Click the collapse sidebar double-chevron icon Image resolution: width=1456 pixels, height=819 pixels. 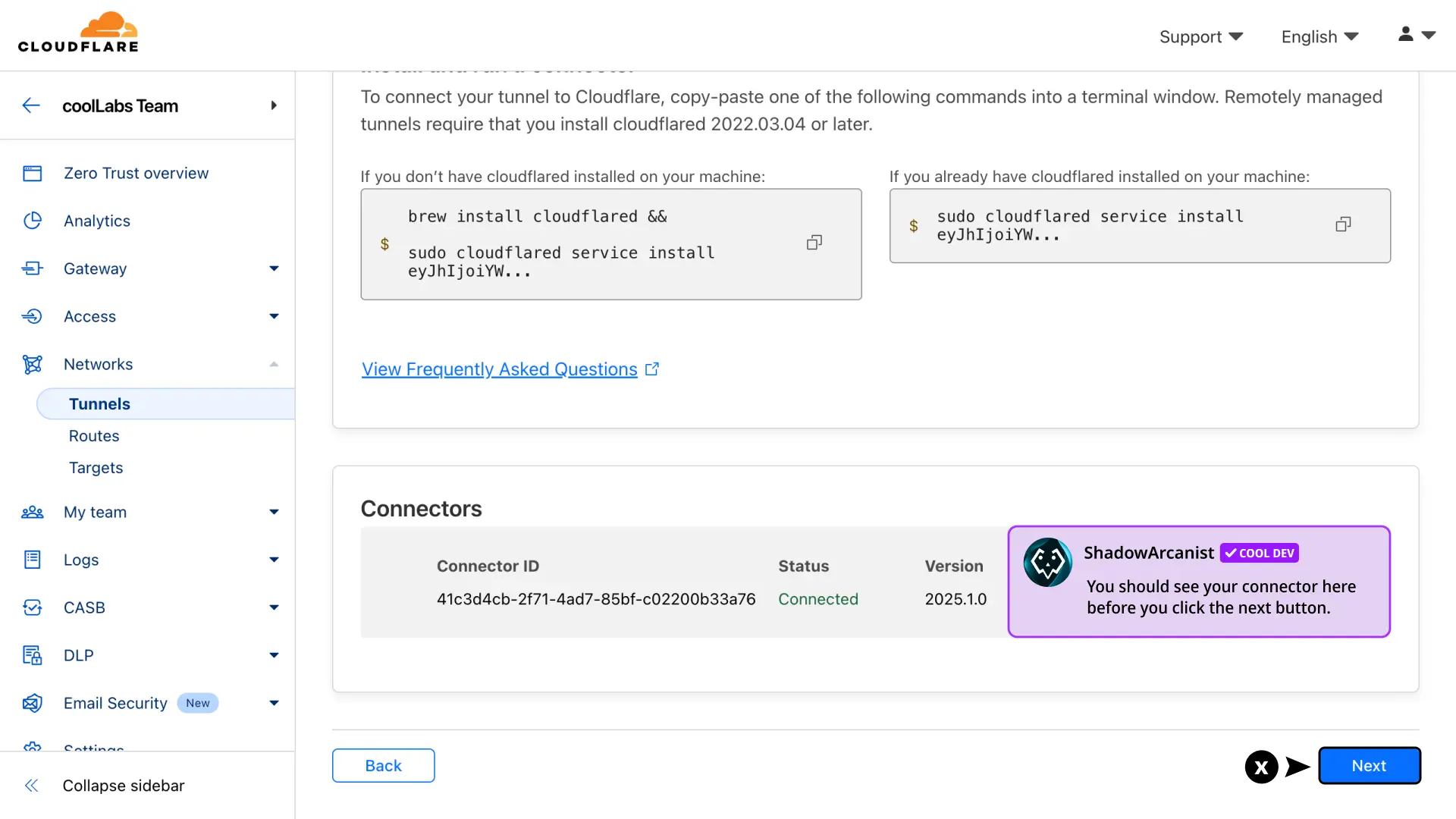(31, 786)
